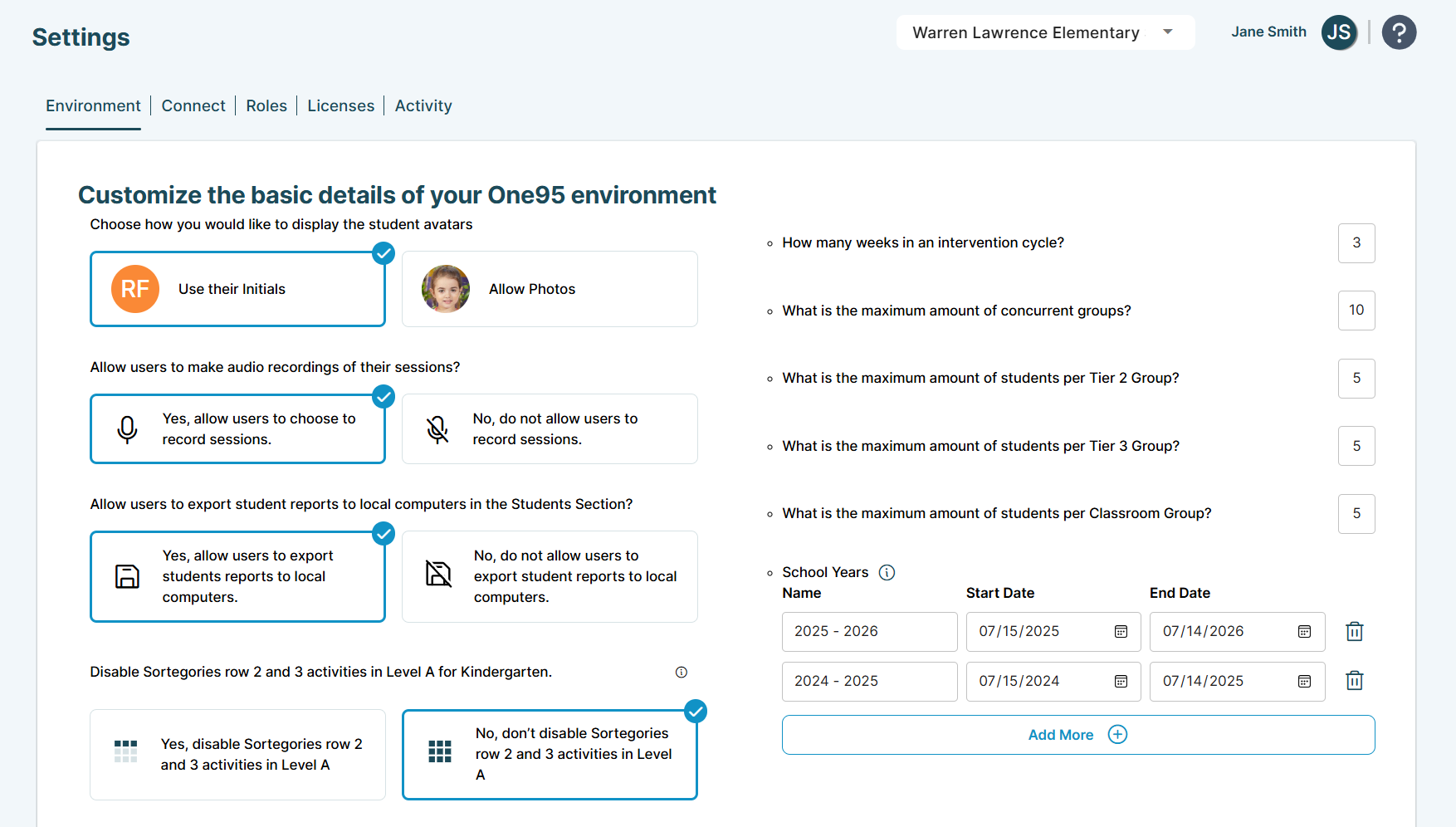Screen dimensions: 1456x827
Task: Choose No, do not allow recording sessions
Action: 550,429
